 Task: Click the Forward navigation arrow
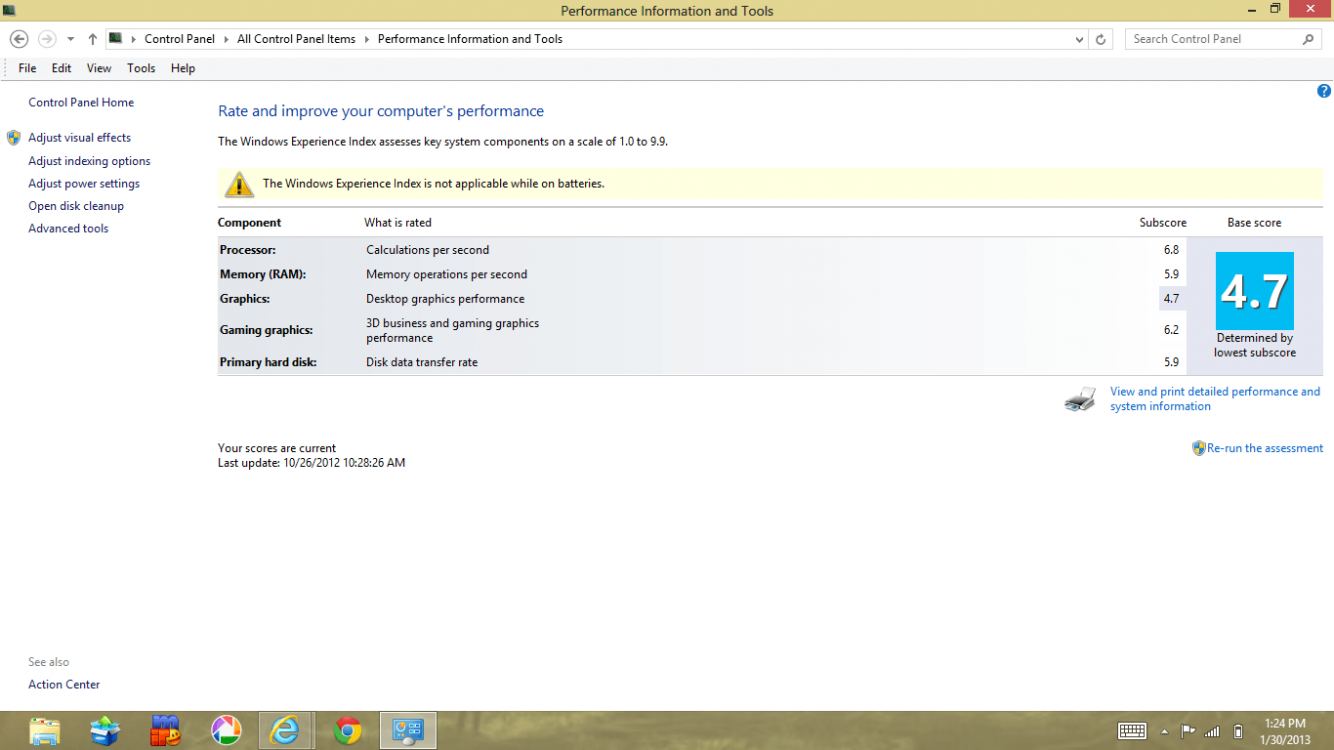pos(46,39)
